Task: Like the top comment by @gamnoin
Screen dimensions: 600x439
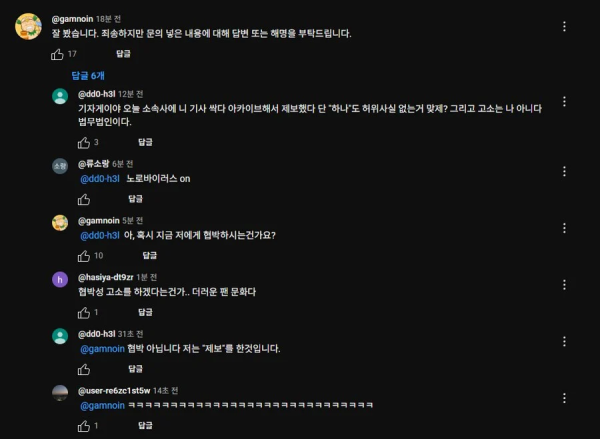Action: (57, 54)
